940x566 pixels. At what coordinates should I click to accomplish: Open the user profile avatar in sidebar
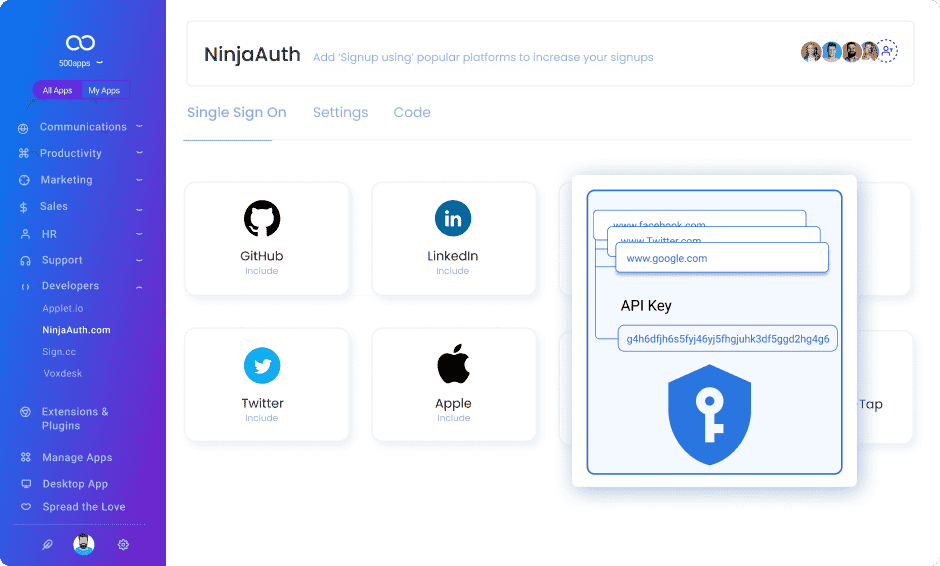(x=84, y=544)
